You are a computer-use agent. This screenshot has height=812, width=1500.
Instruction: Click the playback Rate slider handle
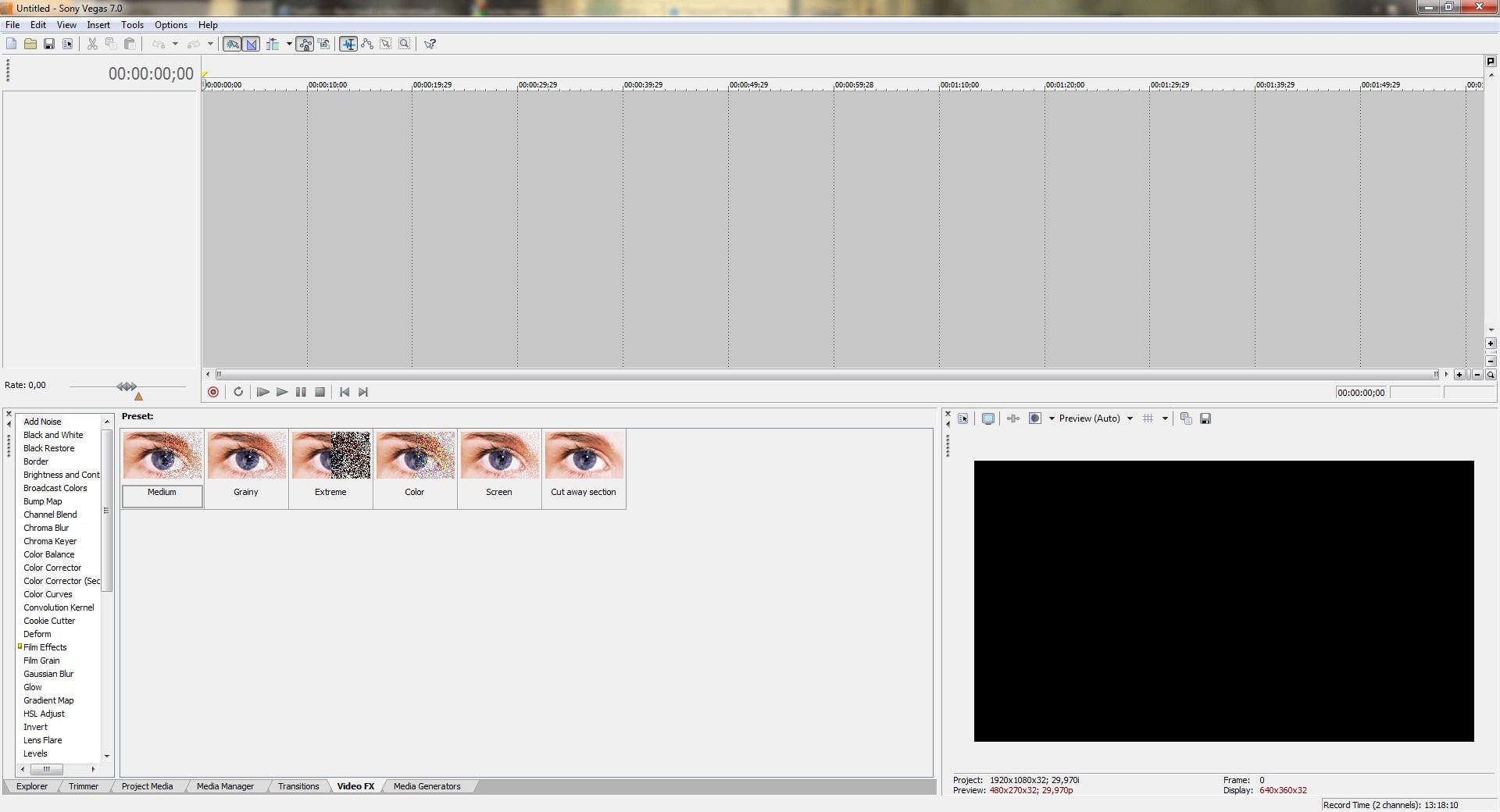[x=127, y=386]
